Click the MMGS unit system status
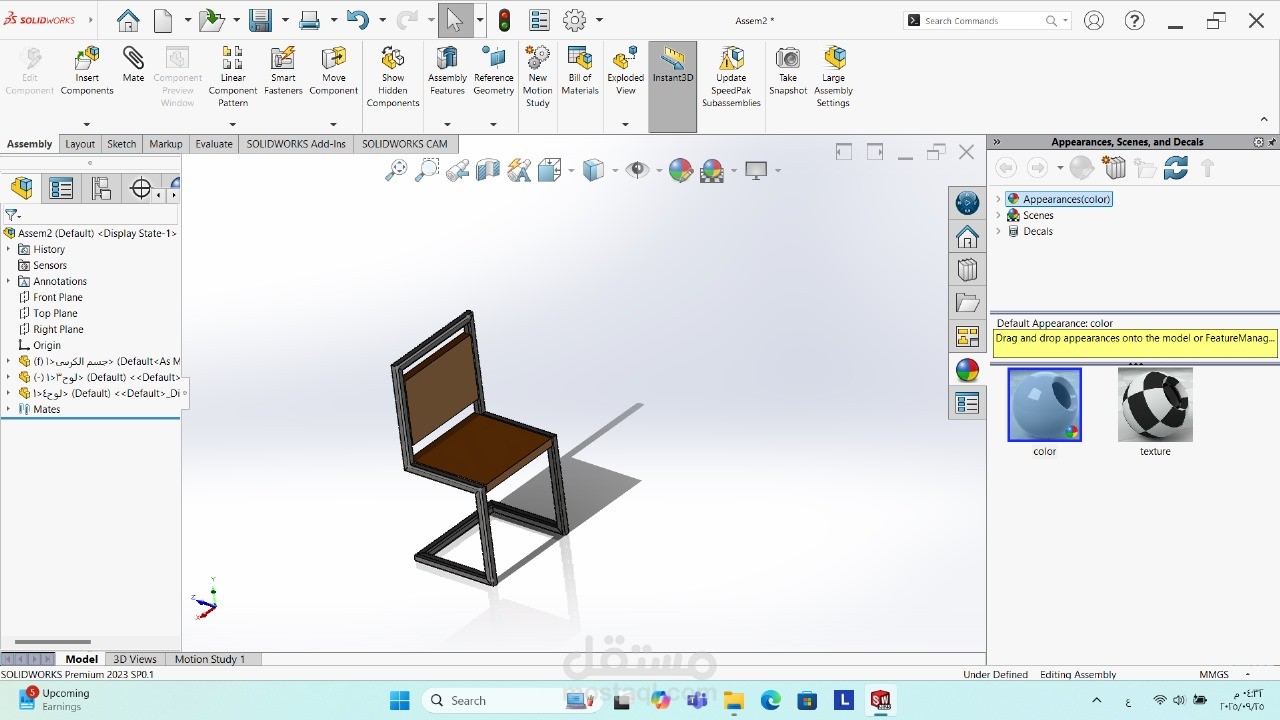The width and height of the screenshot is (1280, 720). point(1214,674)
